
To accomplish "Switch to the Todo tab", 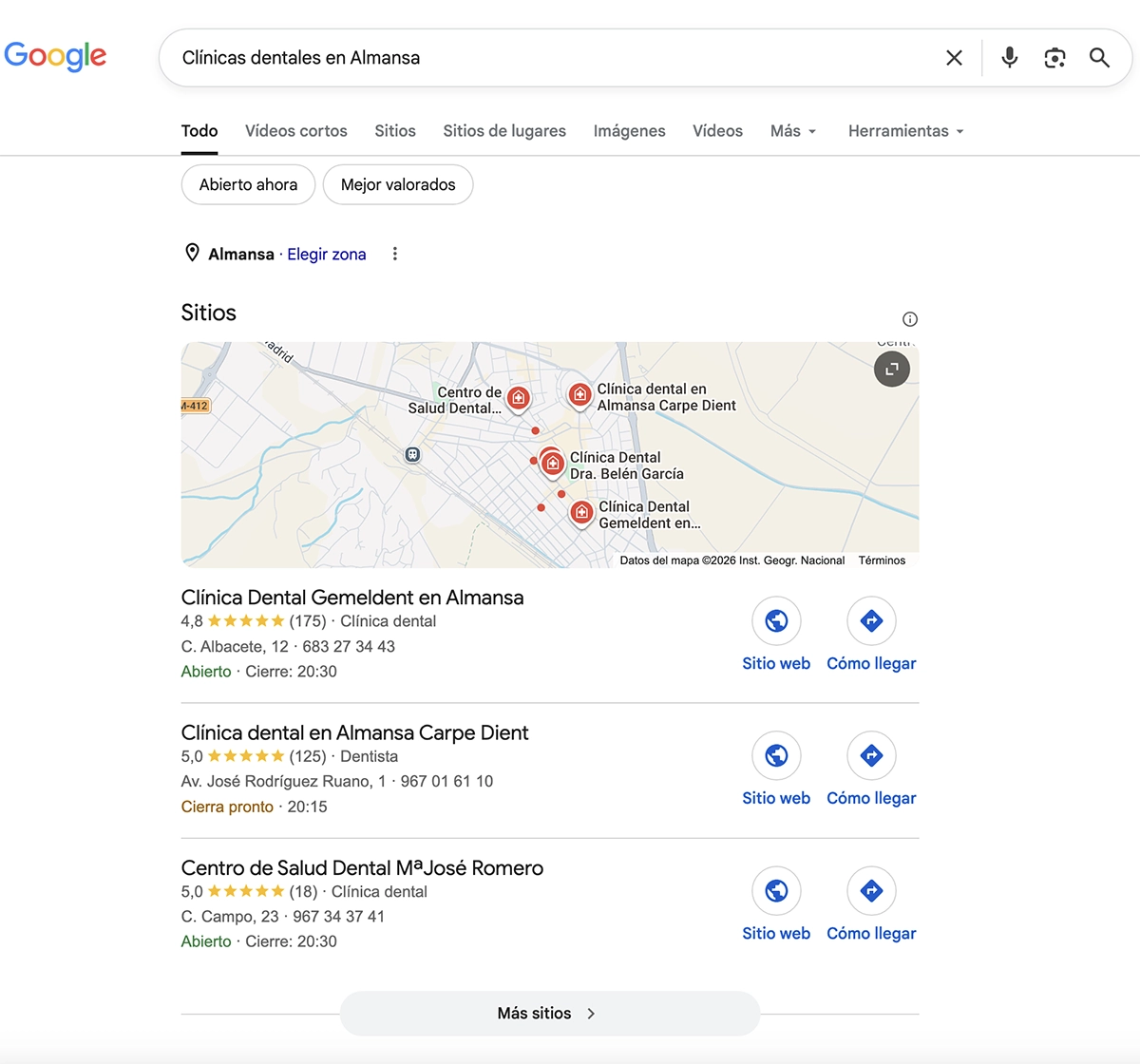I will tap(199, 131).
